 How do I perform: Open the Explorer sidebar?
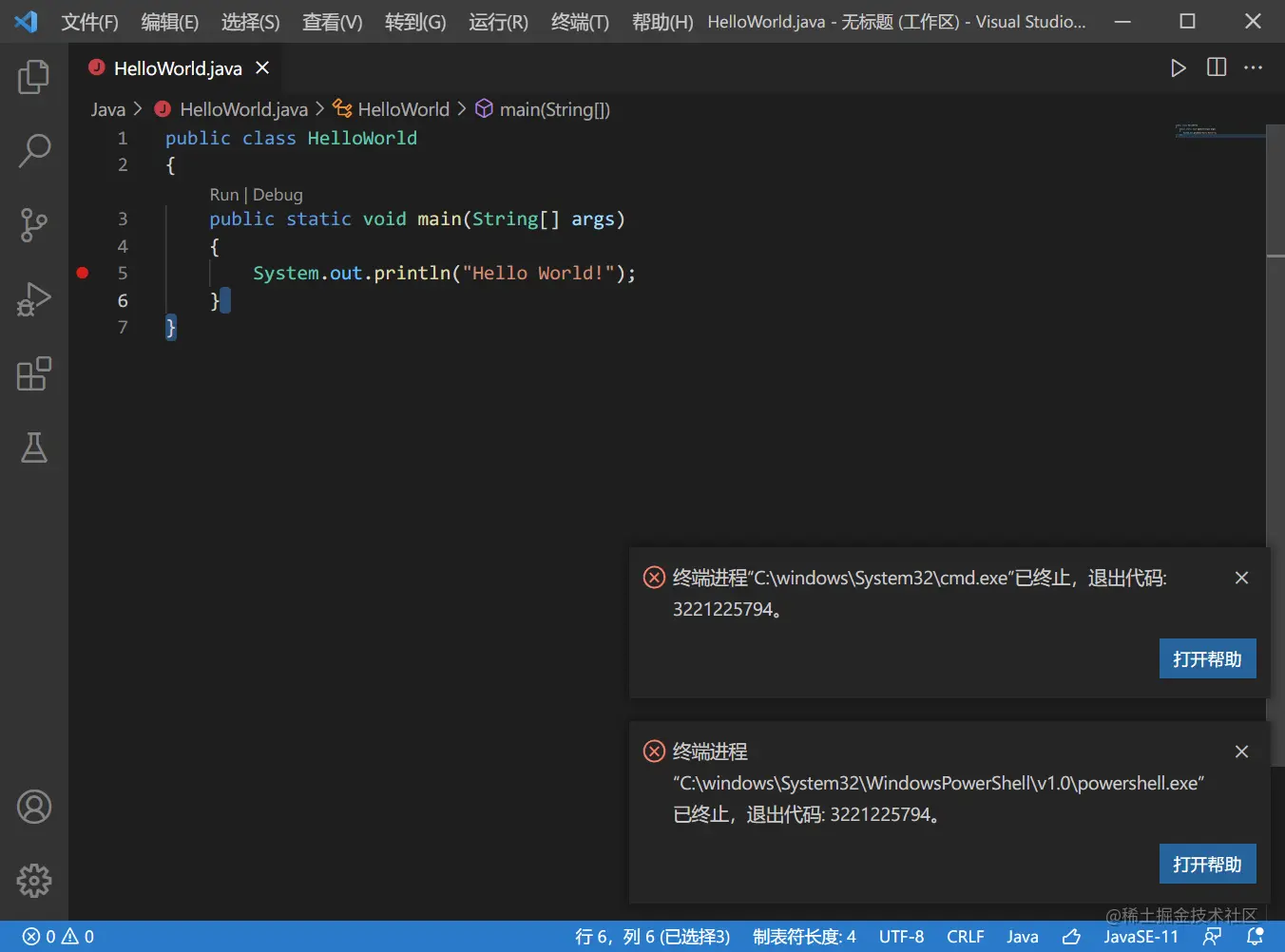pos(34,78)
